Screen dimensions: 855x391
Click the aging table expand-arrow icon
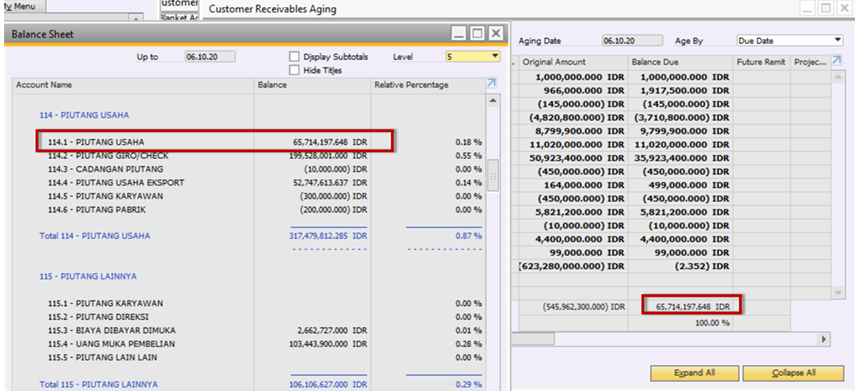point(837,59)
